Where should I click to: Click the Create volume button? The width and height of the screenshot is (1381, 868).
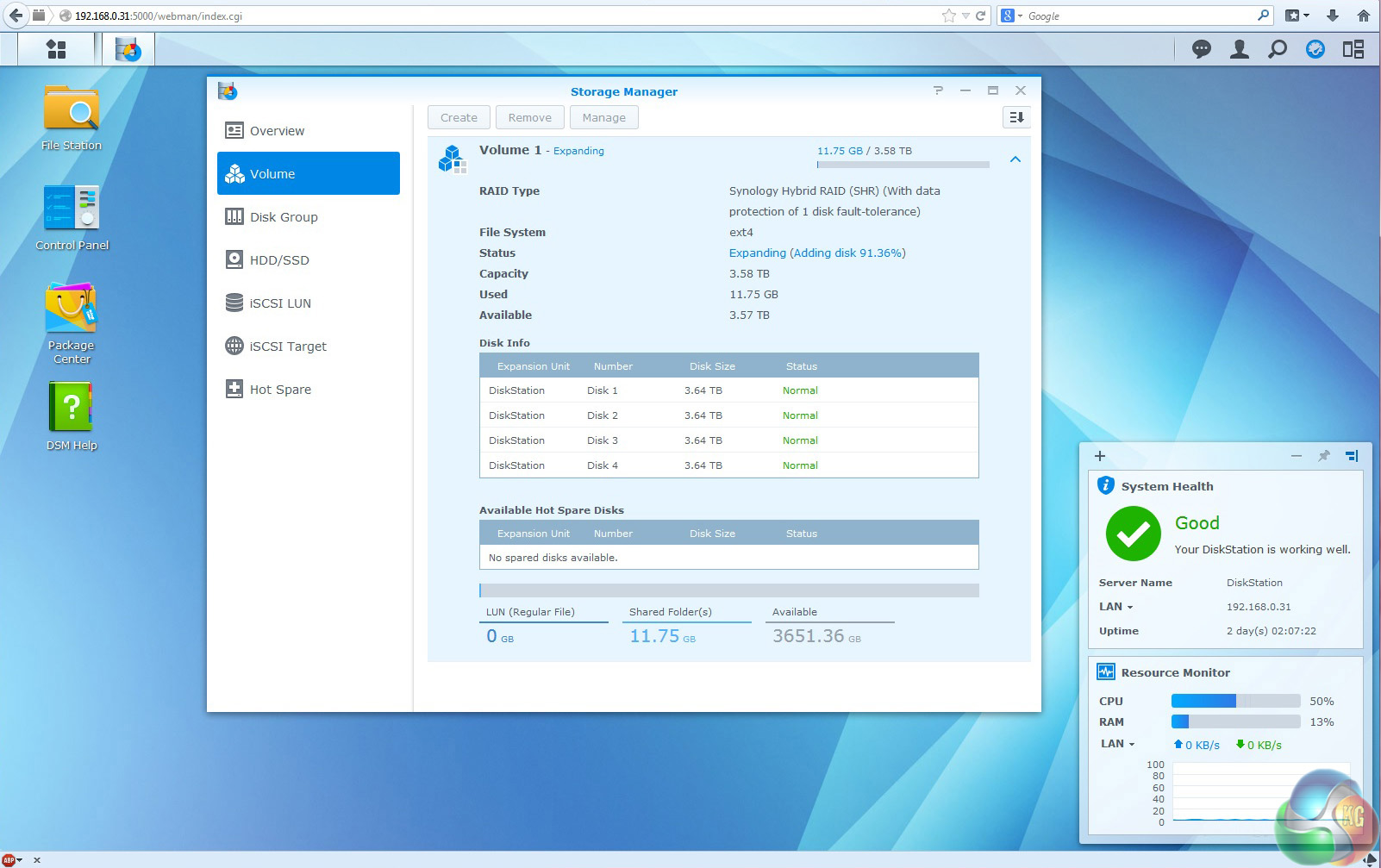[x=459, y=117]
